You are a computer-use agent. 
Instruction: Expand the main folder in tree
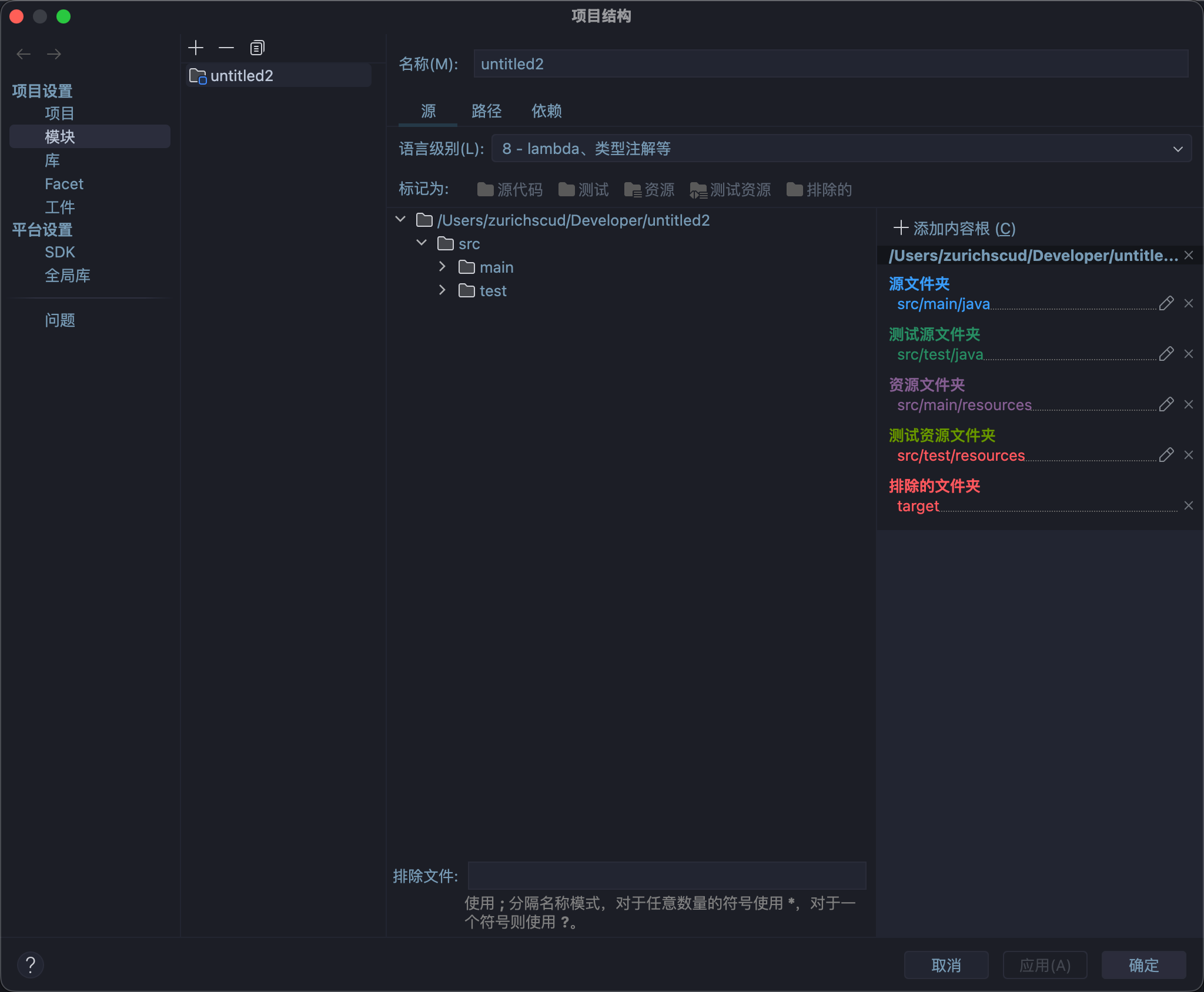click(x=442, y=267)
